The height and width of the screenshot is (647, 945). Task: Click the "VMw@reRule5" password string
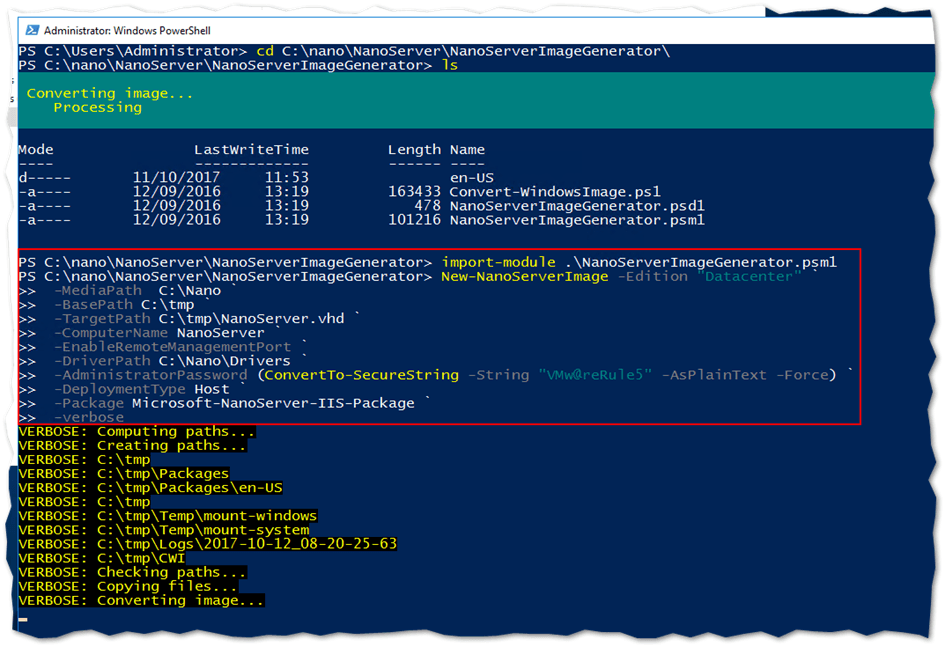pyautogui.click(x=595, y=375)
